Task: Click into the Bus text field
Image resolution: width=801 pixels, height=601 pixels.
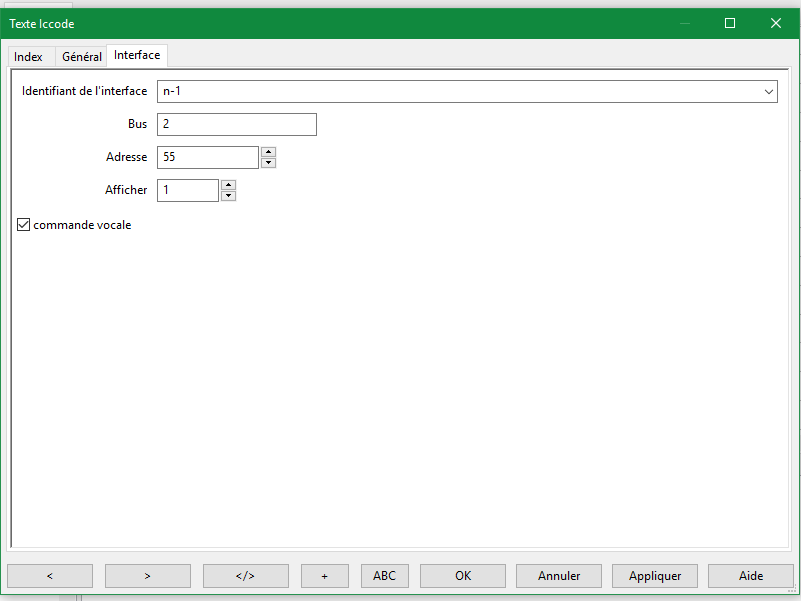Action: [236, 124]
